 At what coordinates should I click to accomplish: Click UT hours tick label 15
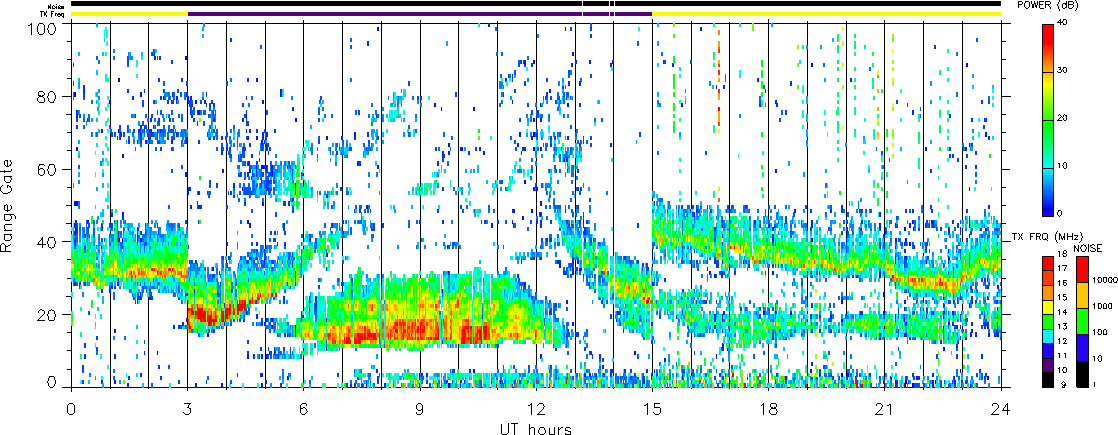[652, 409]
